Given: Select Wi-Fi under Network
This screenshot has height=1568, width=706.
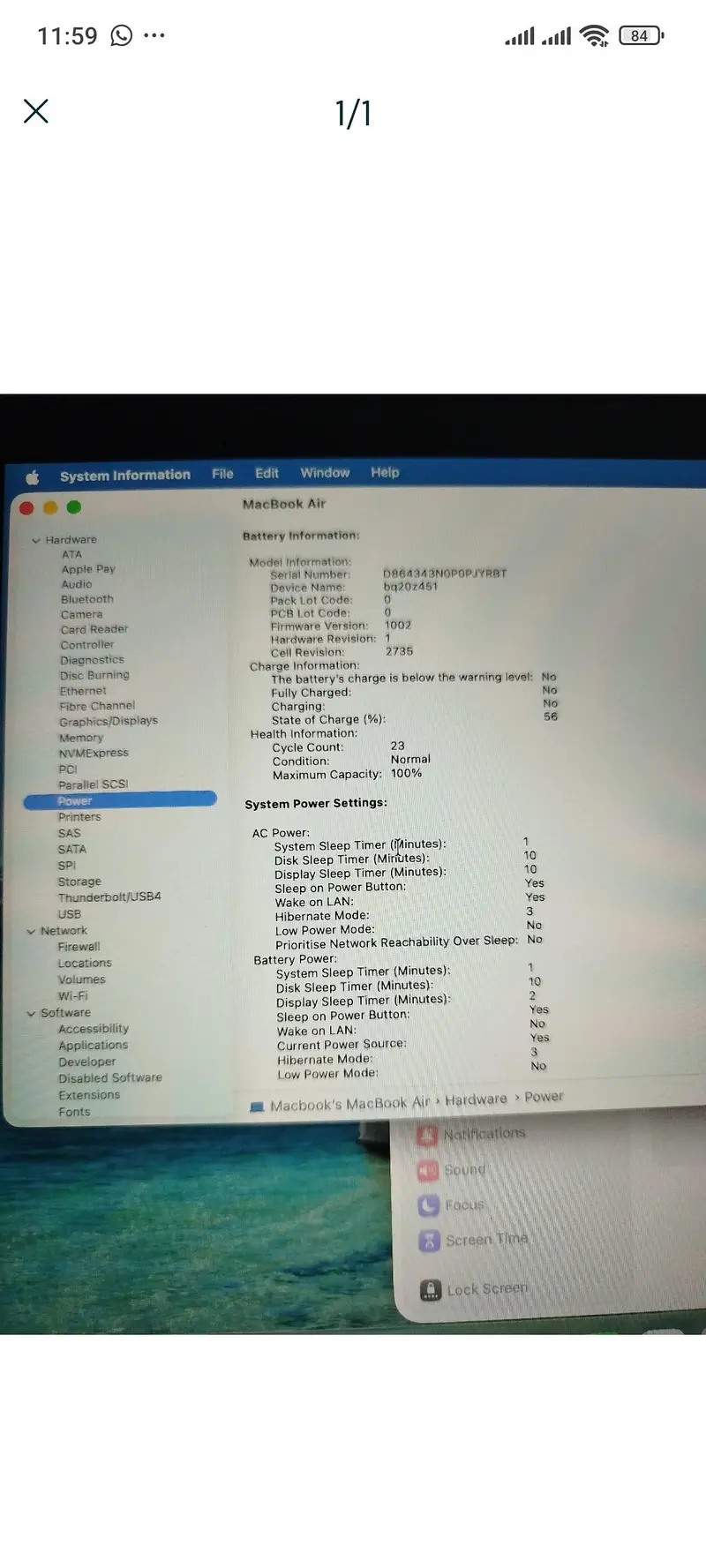Looking at the screenshot, I should 72,996.
